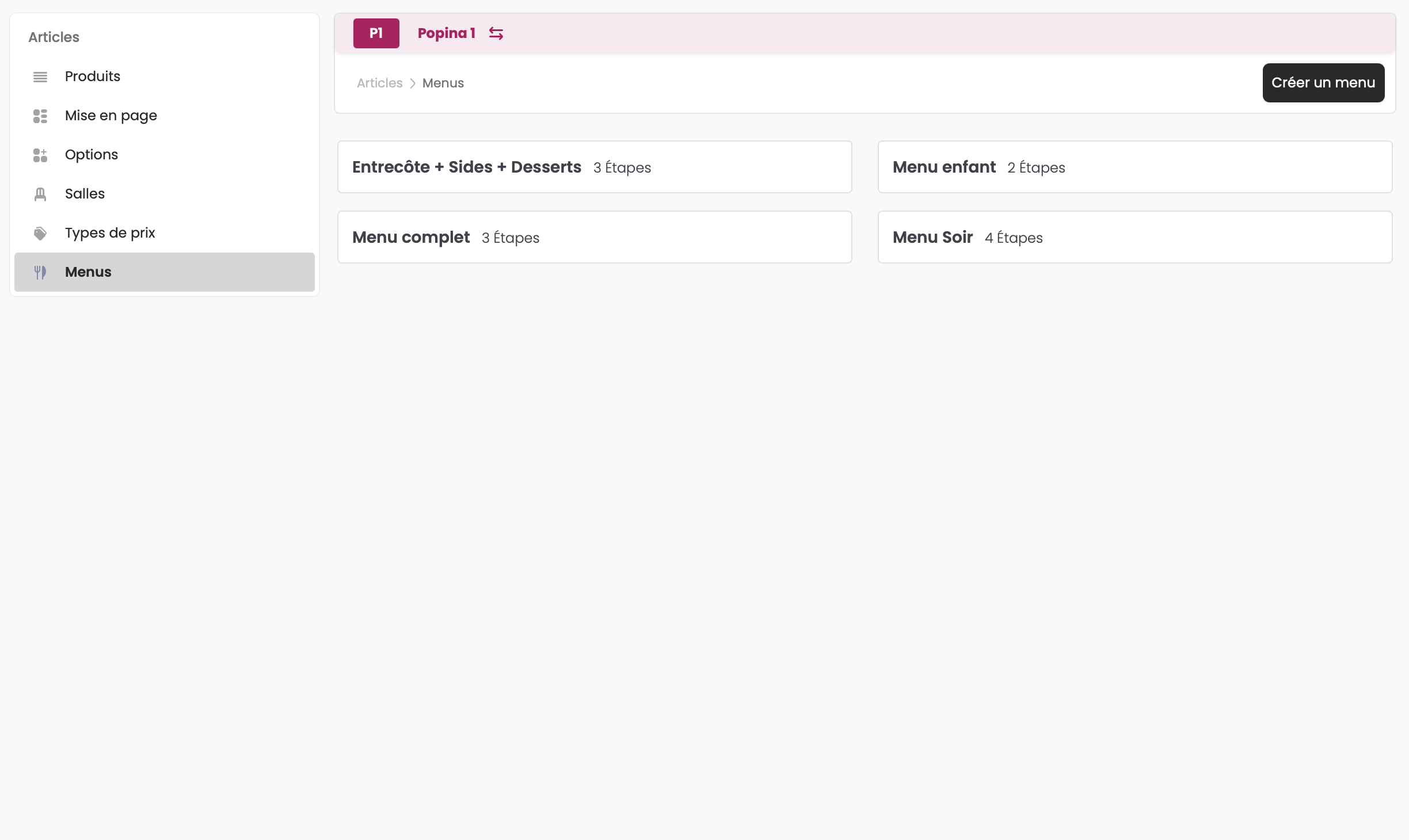The image size is (1409, 840).
Task: Click the Mise en page layout icon
Action: point(40,116)
